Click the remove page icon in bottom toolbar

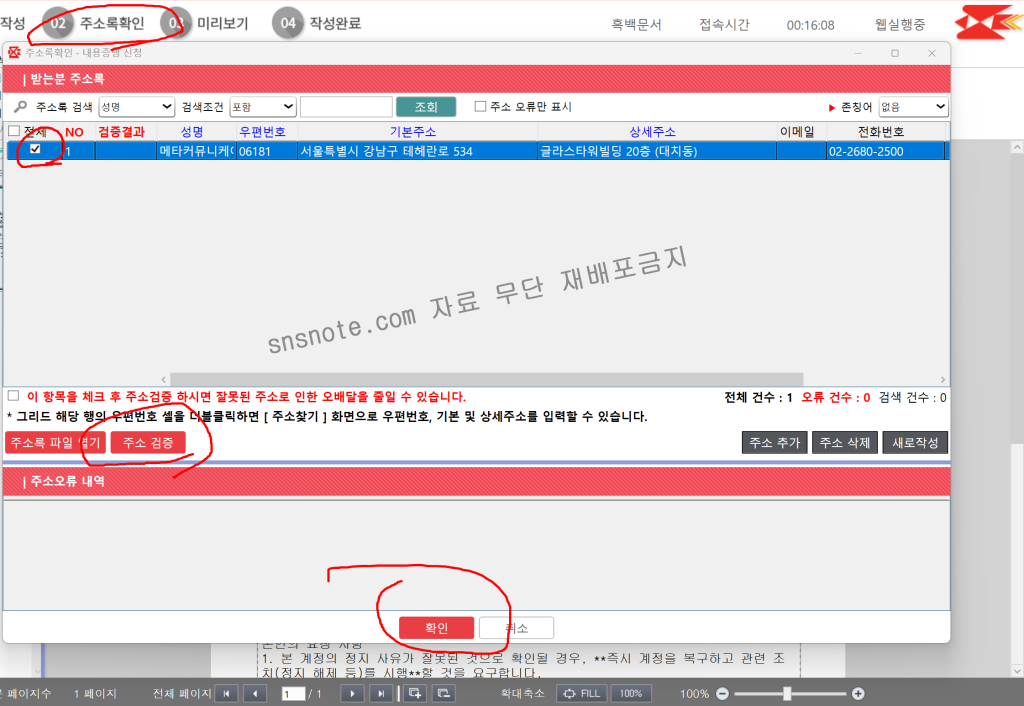[443, 694]
